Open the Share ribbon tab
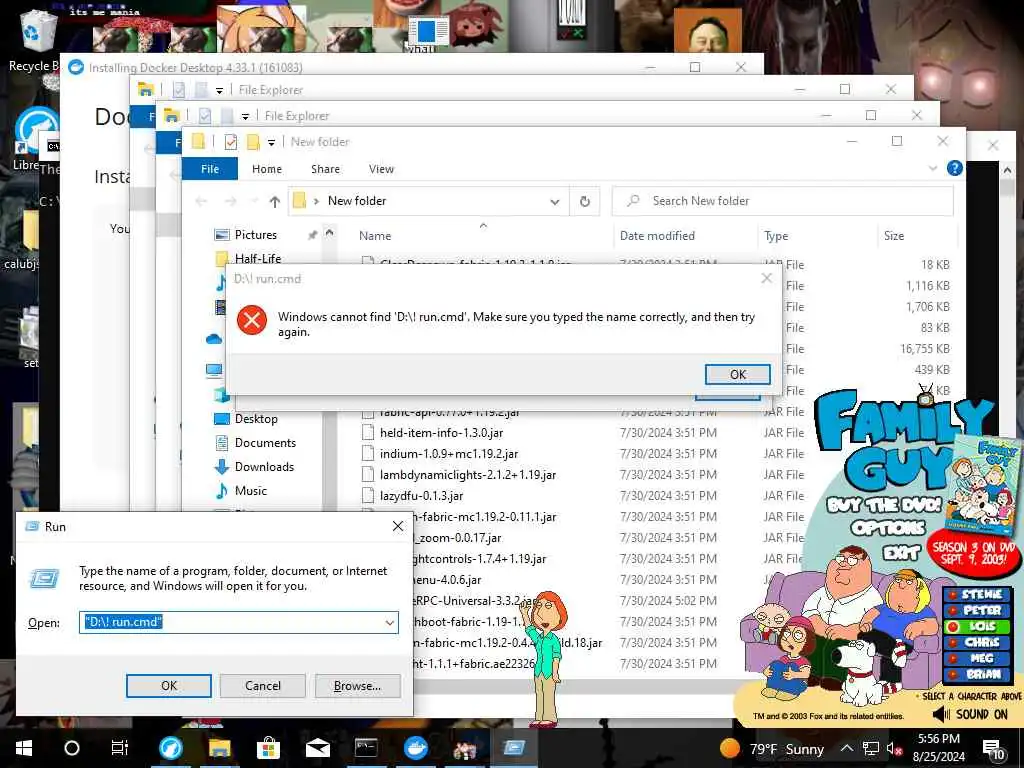 325,169
